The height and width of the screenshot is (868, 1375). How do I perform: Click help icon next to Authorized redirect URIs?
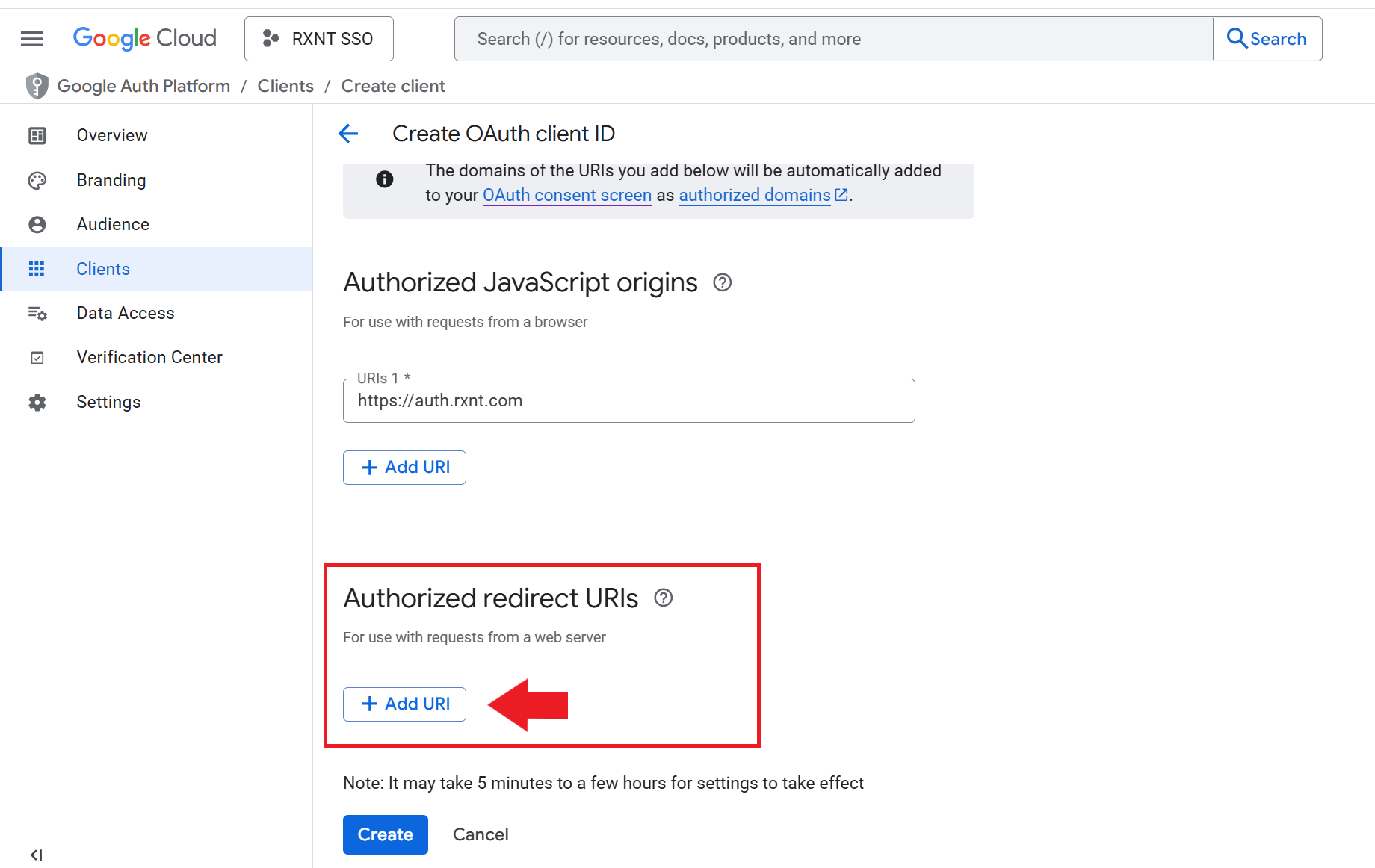663,598
